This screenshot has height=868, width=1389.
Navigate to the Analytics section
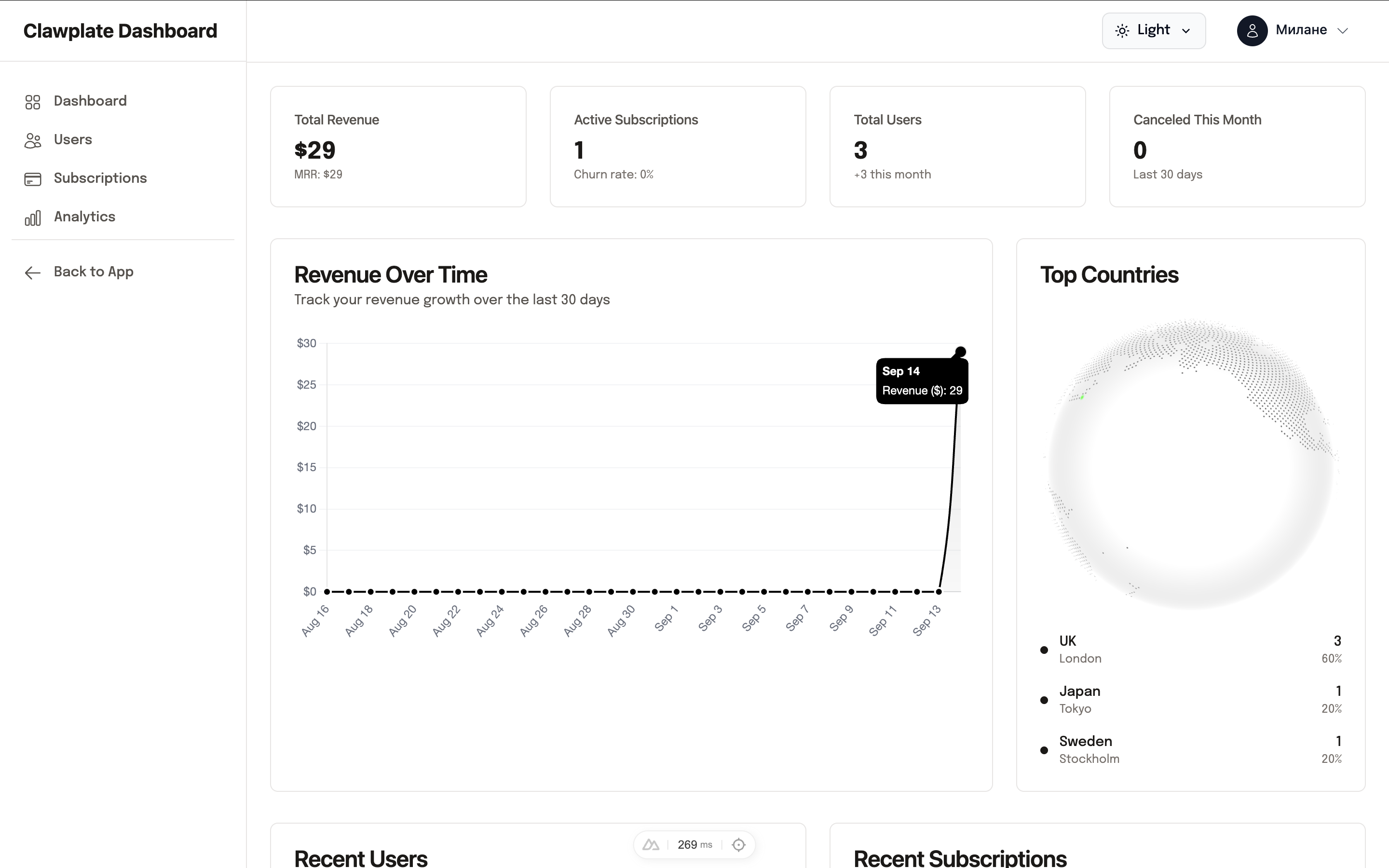pos(84,217)
